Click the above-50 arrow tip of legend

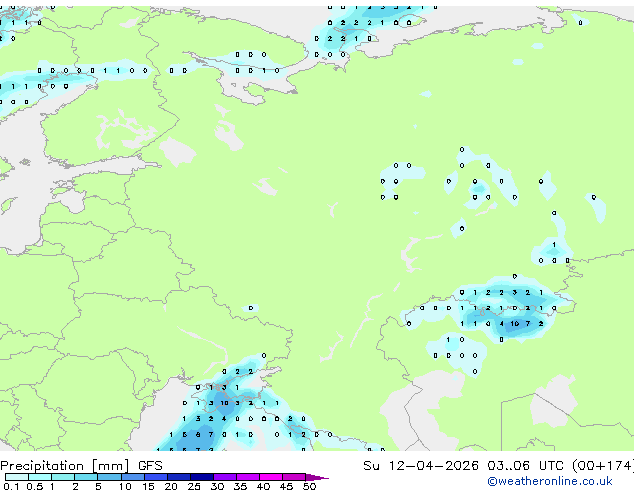click(317, 477)
